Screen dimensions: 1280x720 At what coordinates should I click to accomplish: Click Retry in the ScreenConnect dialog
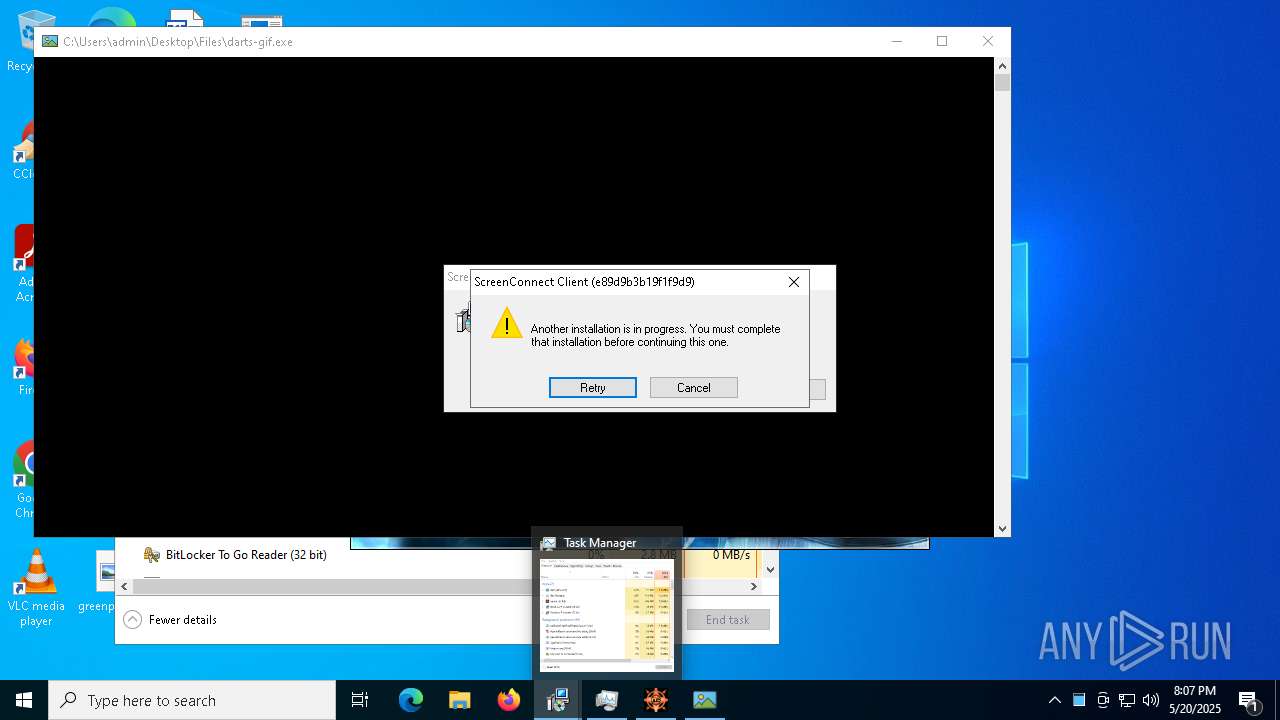coord(592,388)
